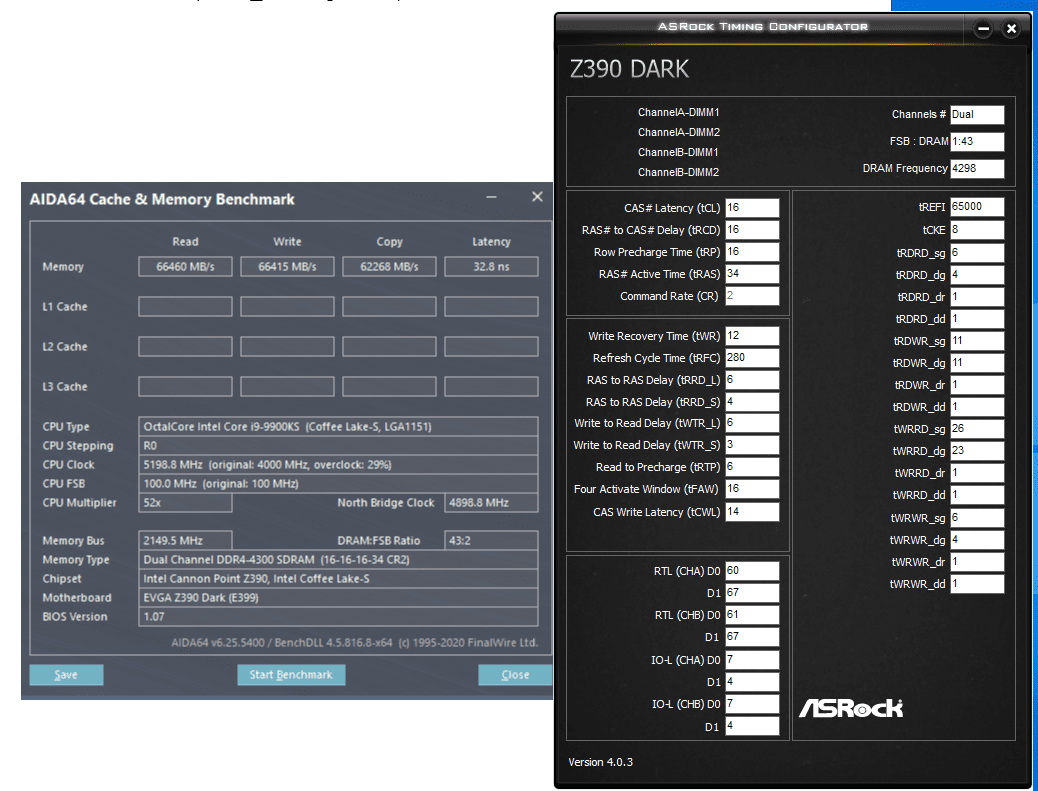Select the RAS# Active Time (tRAS) field

pos(752,273)
